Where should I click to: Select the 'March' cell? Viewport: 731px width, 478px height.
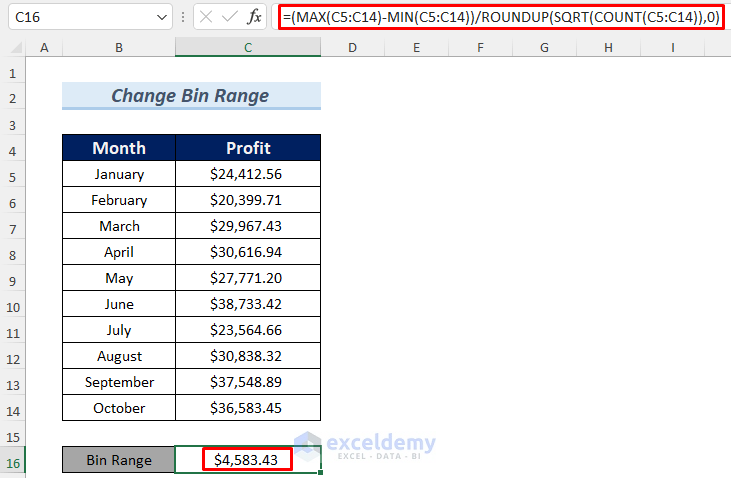click(119, 226)
